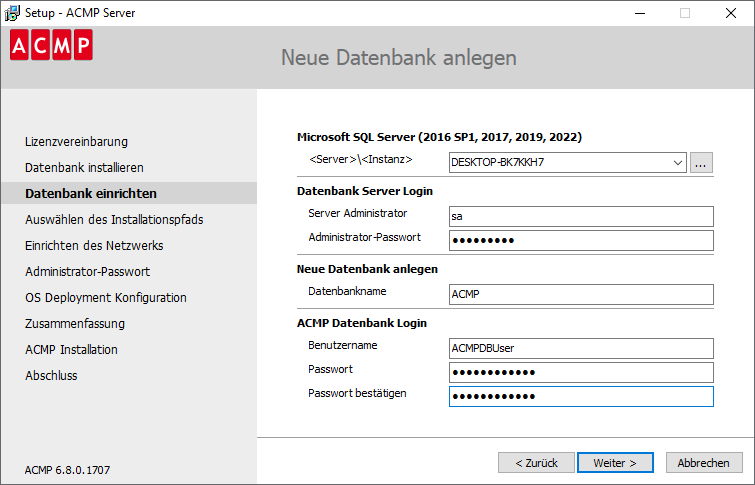
Task: Click the Server Administrator input field
Action: 581,217
